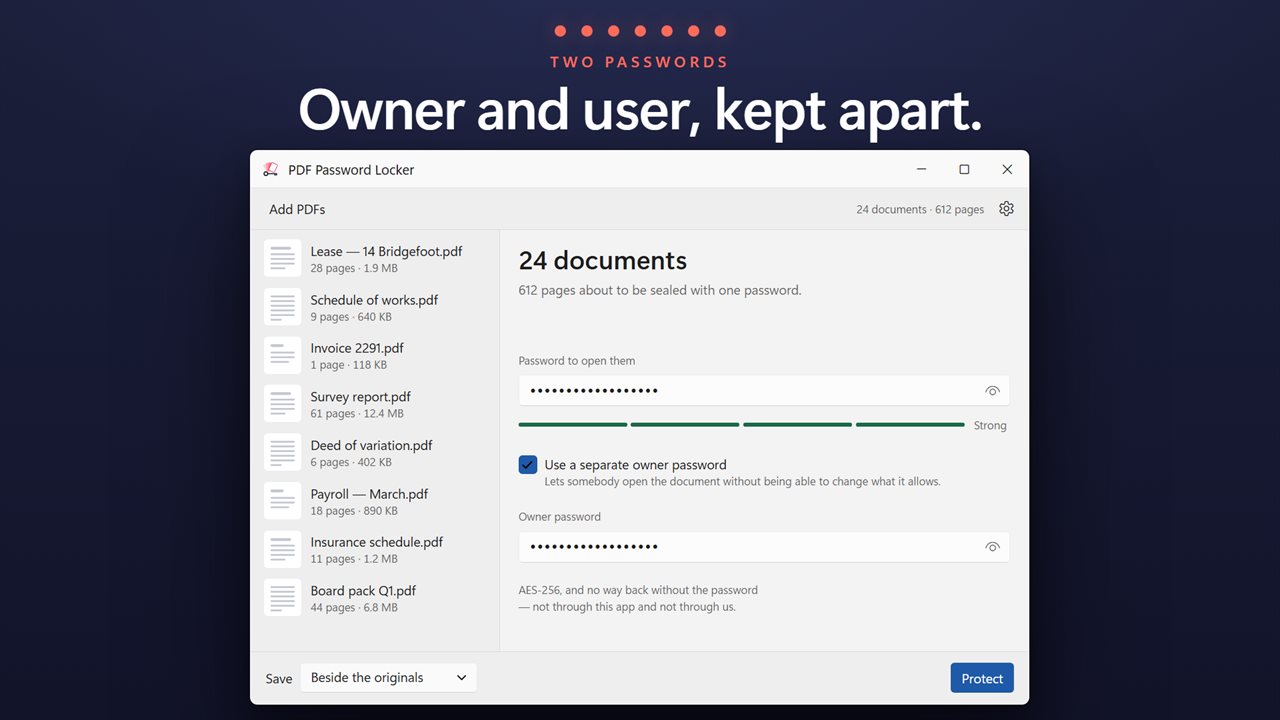This screenshot has width=1280, height=720.
Task: Click Add PDFs
Action: click(x=297, y=210)
